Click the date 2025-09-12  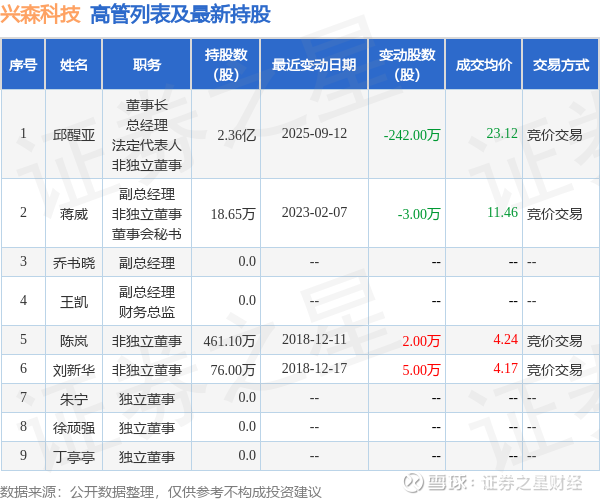pos(314,133)
